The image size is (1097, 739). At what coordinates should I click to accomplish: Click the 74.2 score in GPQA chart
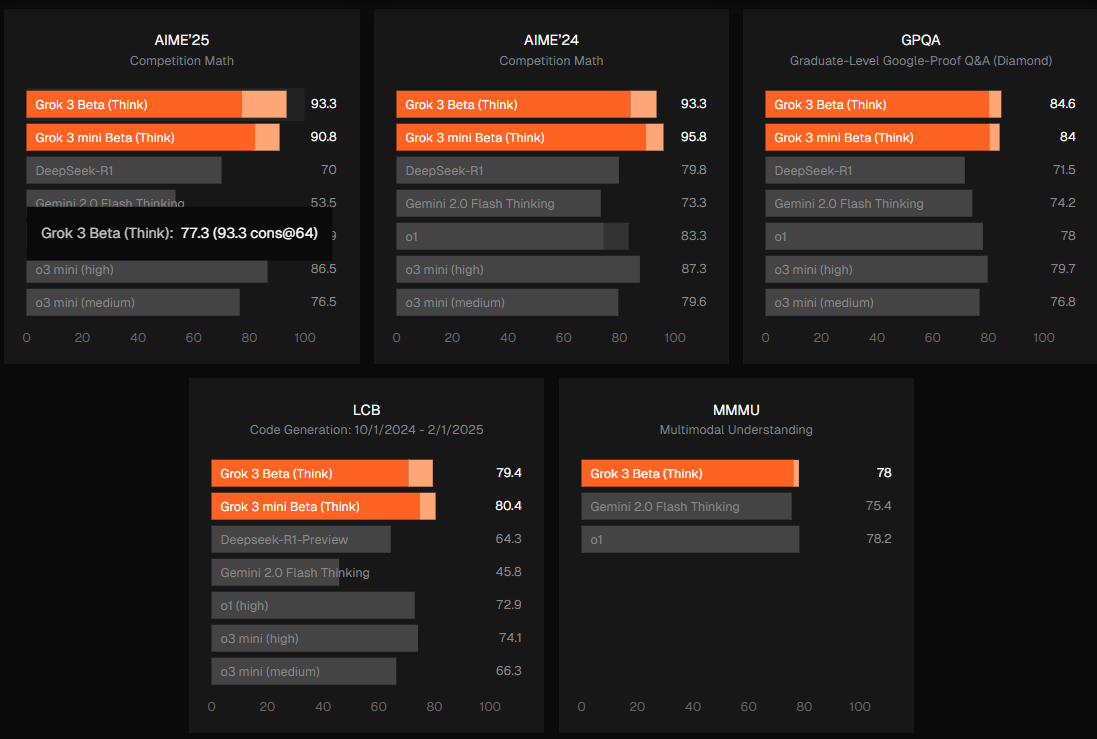pos(1063,202)
